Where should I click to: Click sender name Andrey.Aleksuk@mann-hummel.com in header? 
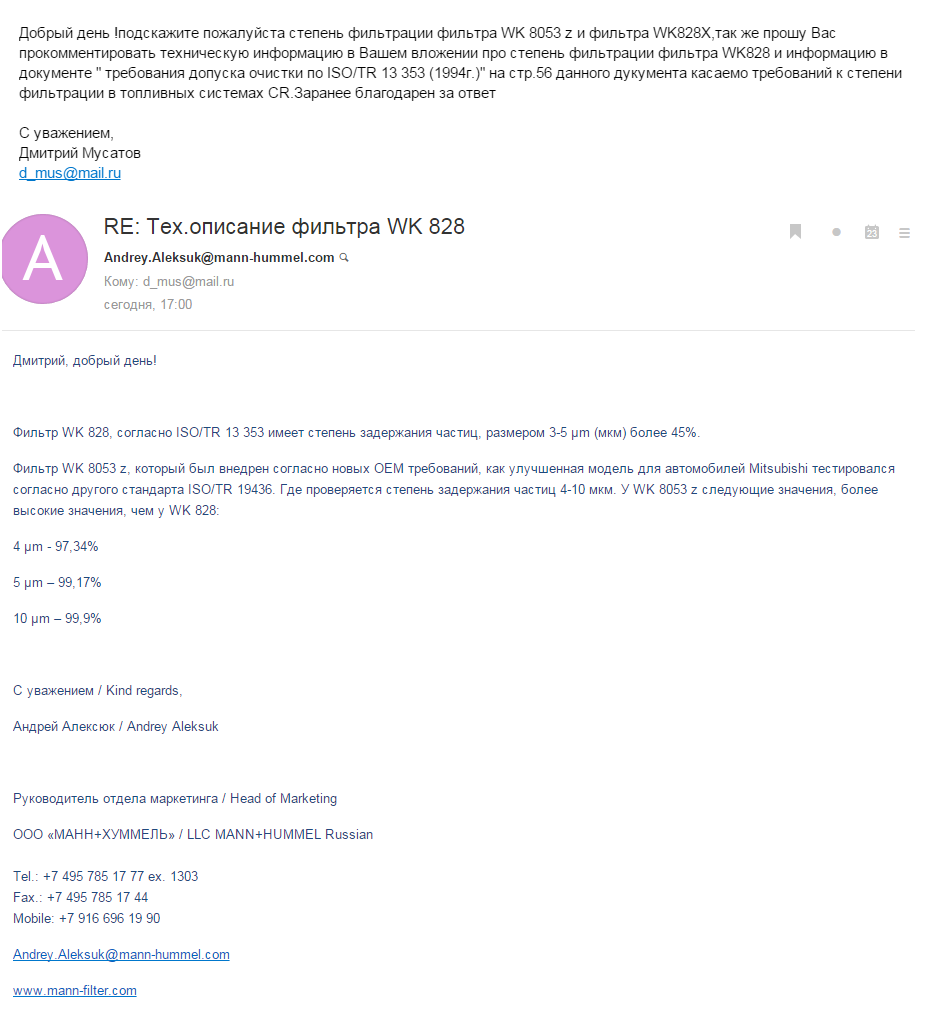[219, 258]
